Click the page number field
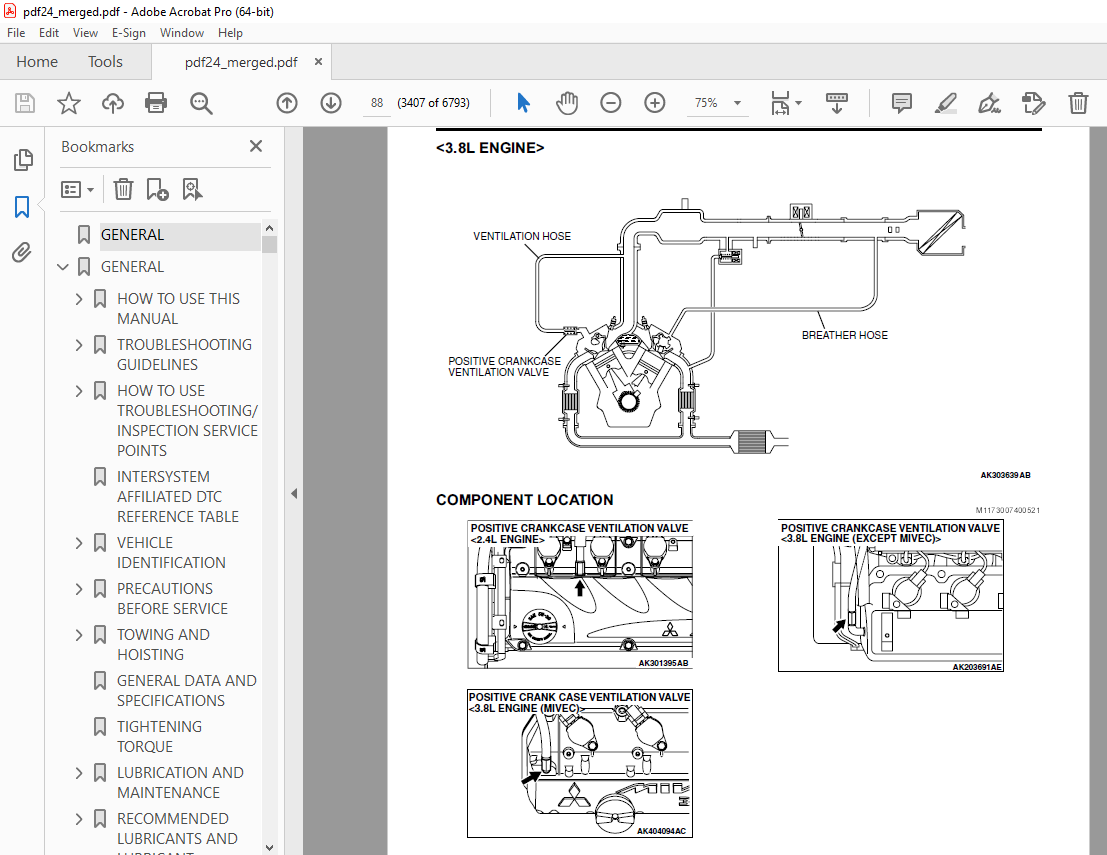Screen dimensions: 1107x855 pos(376,103)
